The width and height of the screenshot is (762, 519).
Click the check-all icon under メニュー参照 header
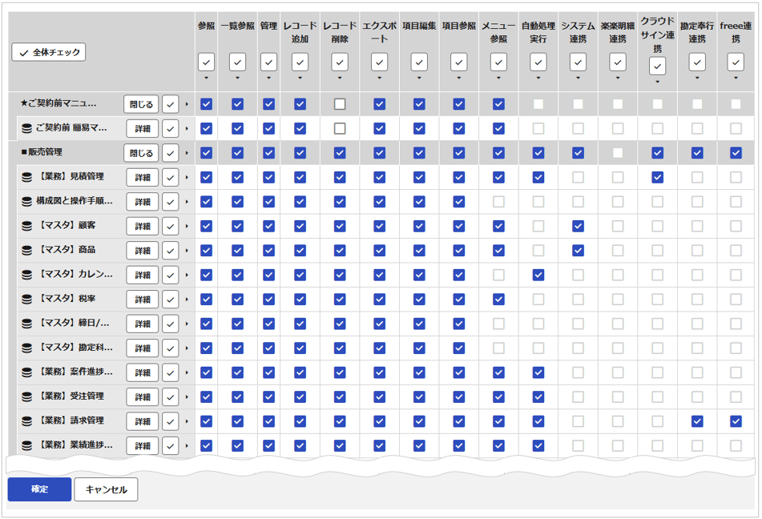[x=499, y=62]
